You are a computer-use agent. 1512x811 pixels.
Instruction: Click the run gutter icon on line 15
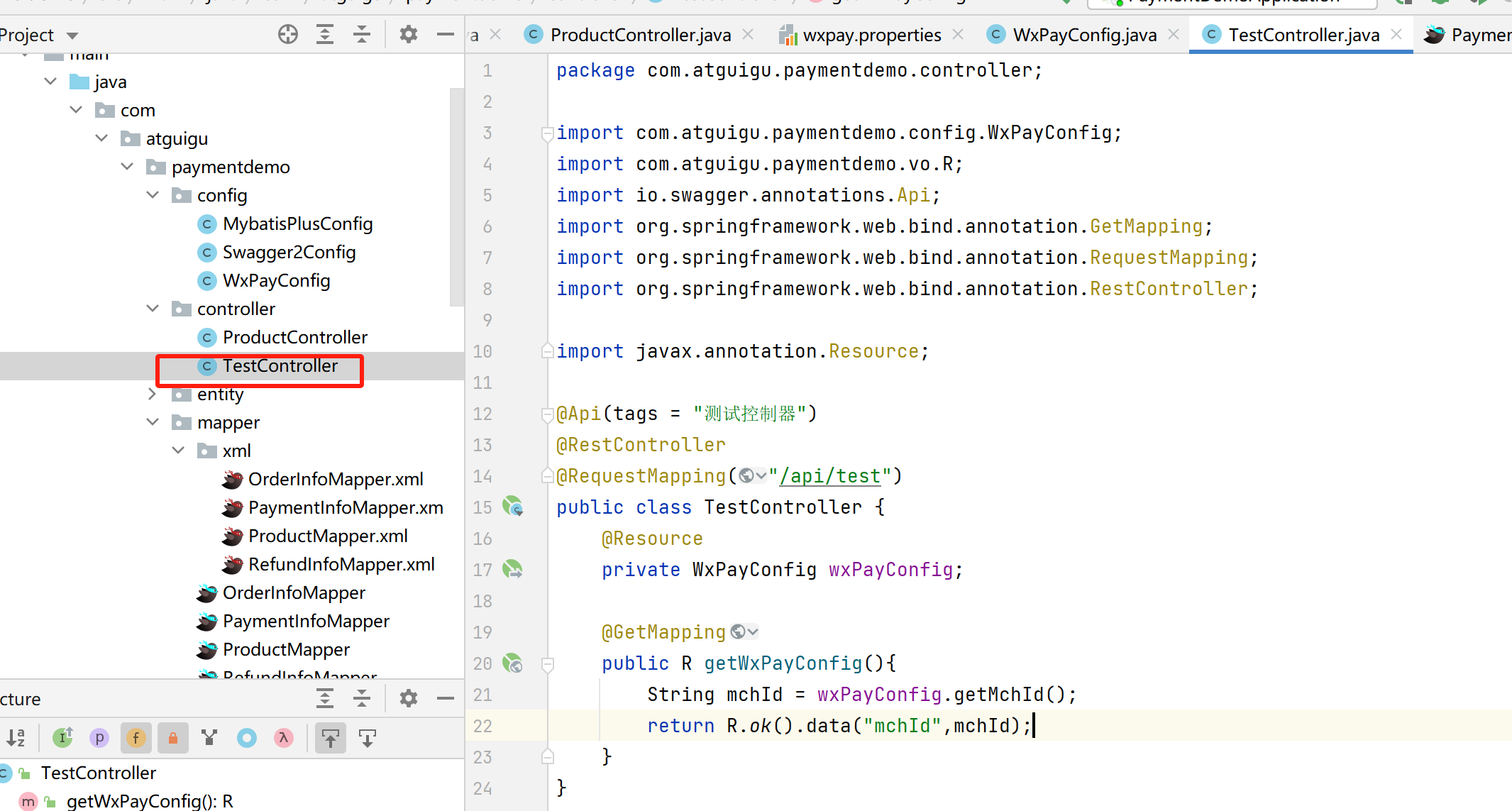coord(512,507)
